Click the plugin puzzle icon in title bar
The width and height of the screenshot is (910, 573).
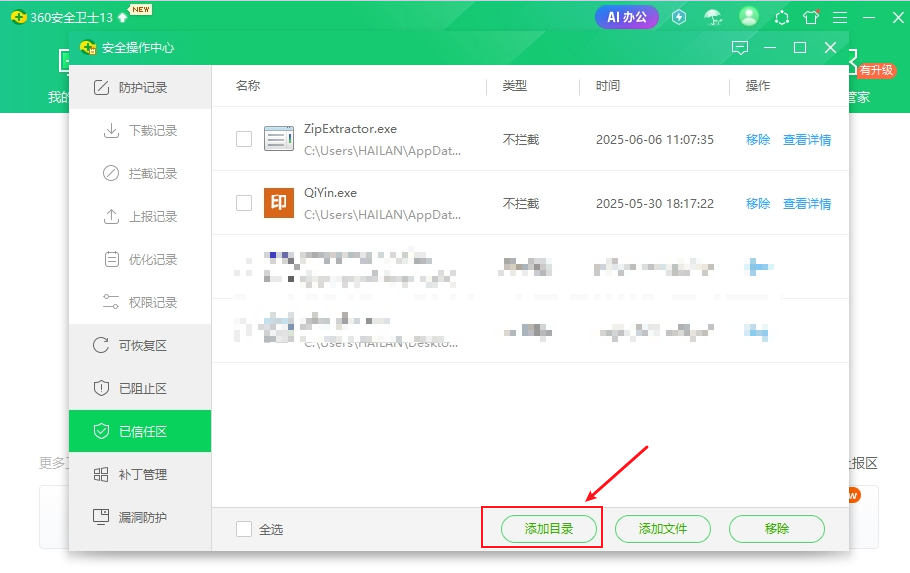782,18
